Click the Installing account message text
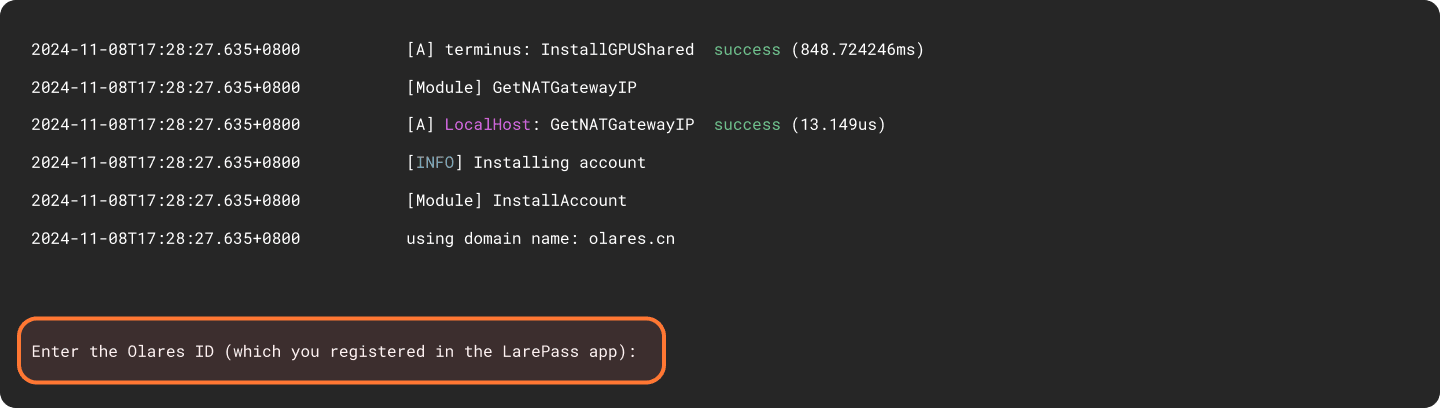 point(559,163)
